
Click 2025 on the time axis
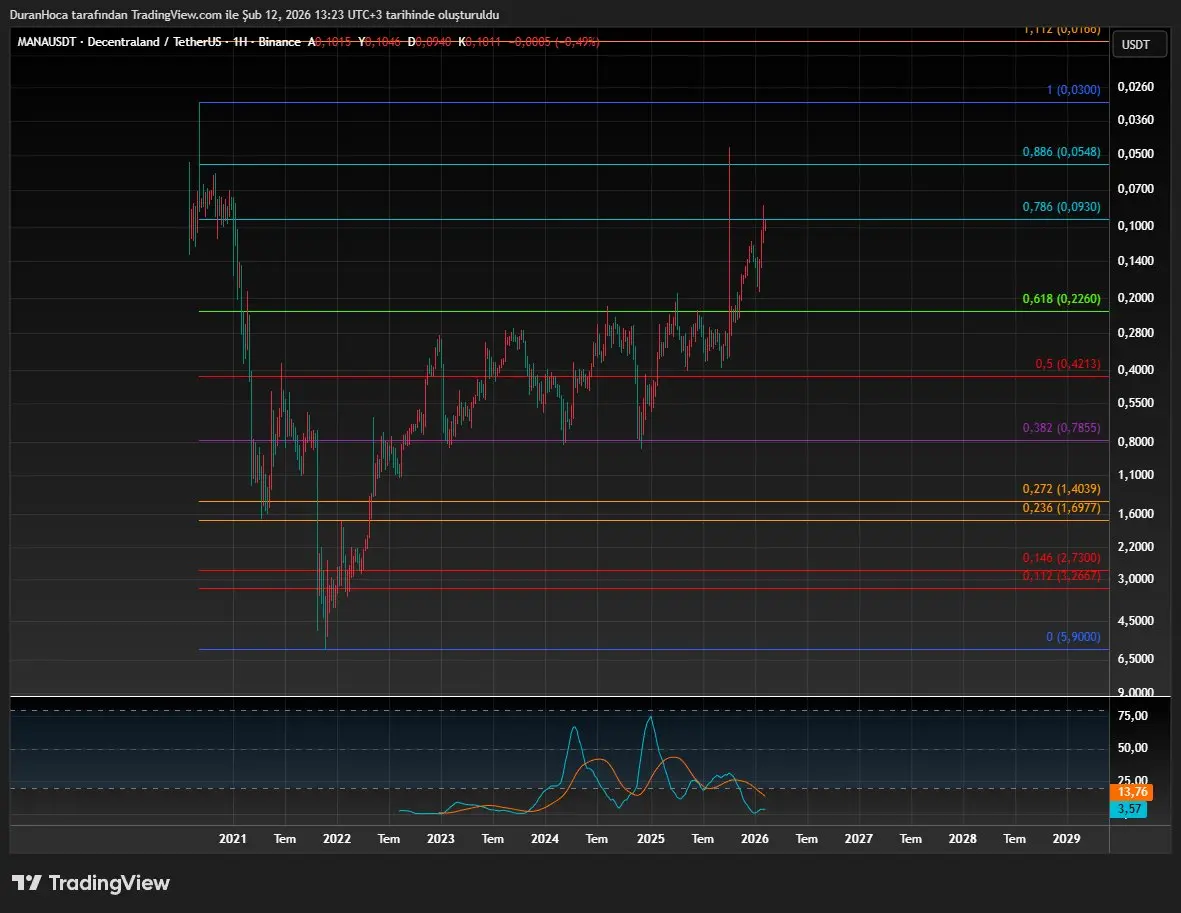pyautogui.click(x=651, y=838)
